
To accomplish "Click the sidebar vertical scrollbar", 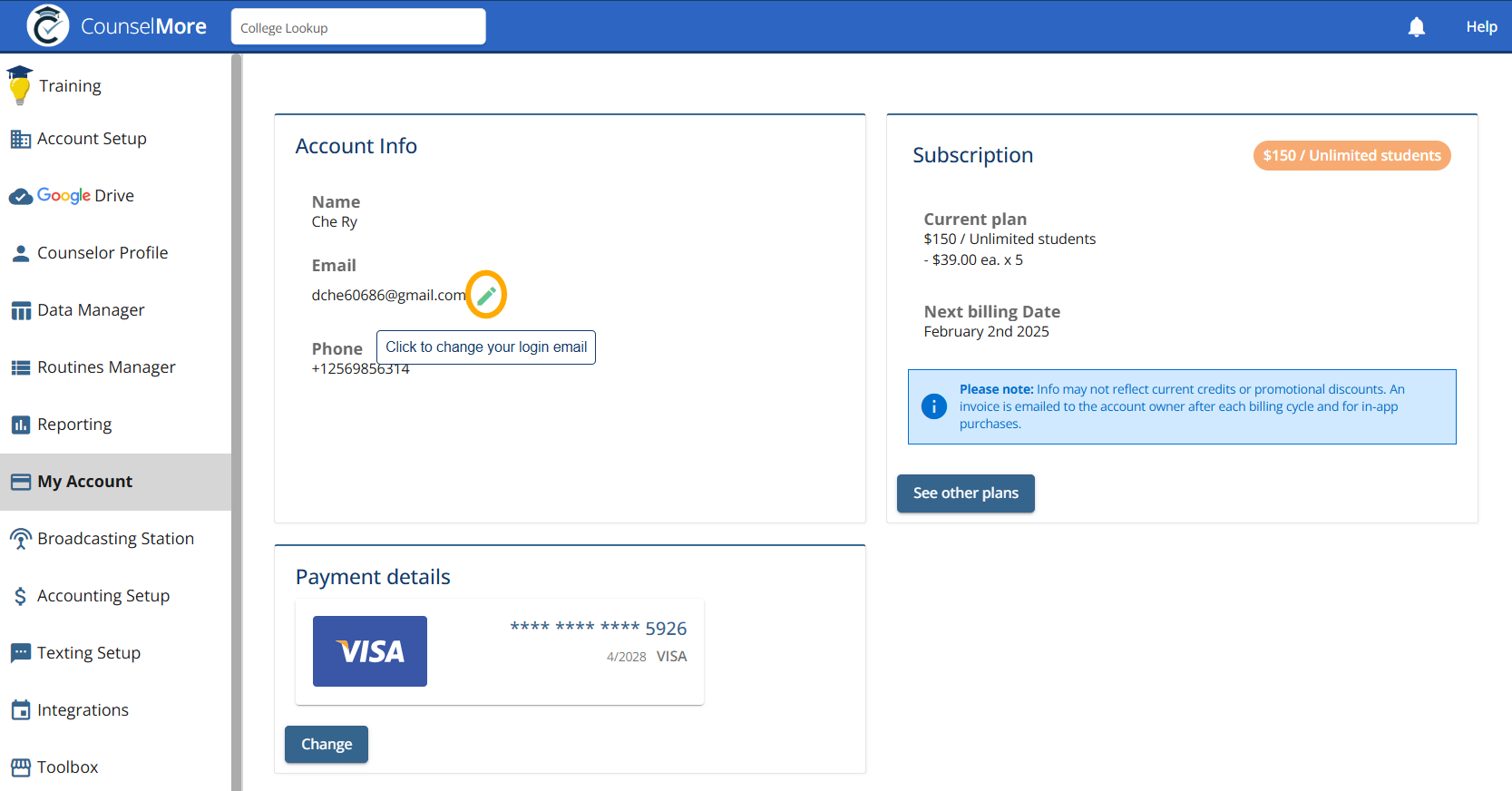I will (237, 422).
